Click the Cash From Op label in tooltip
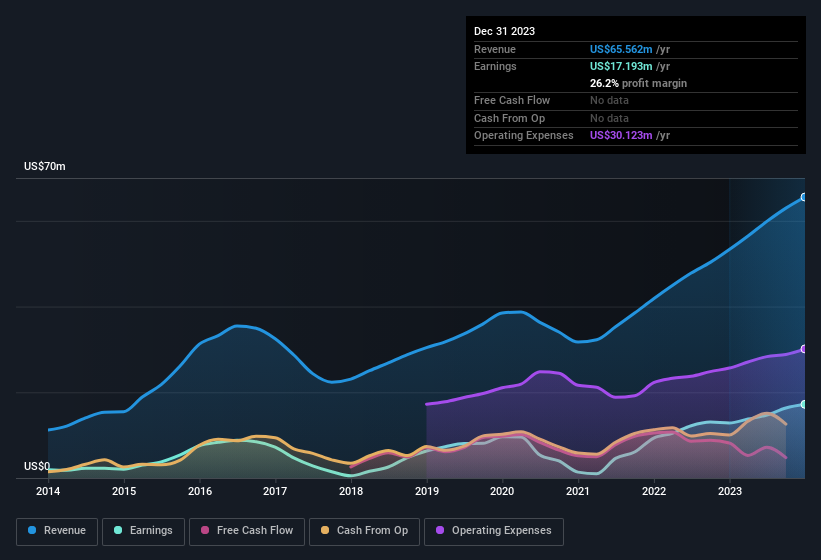 pyautogui.click(x=509, y=118)
